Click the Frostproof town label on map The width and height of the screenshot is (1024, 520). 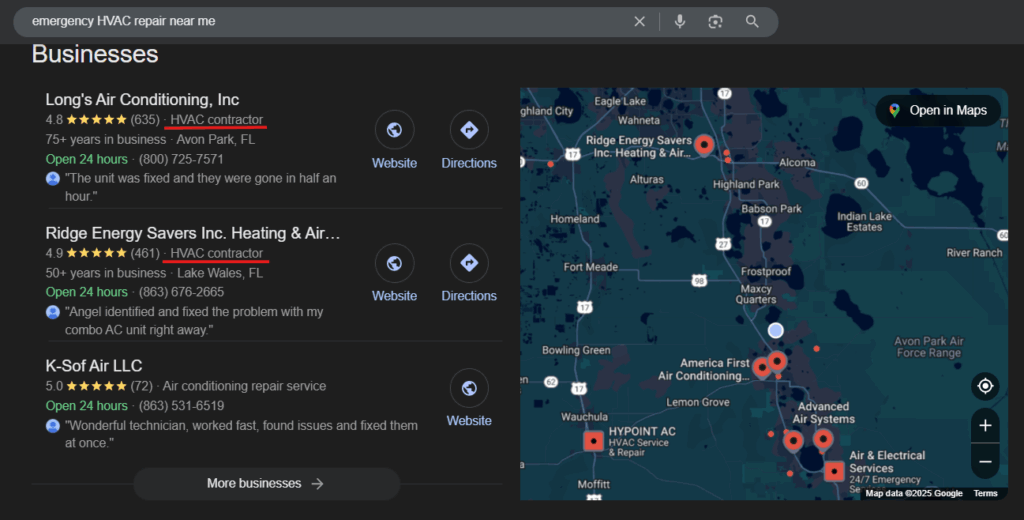766,272
